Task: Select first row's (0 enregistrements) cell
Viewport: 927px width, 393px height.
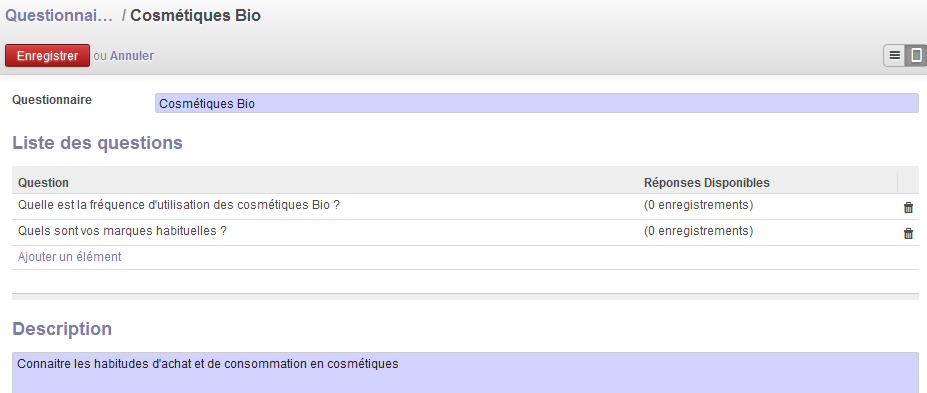Action: point(698,205)
